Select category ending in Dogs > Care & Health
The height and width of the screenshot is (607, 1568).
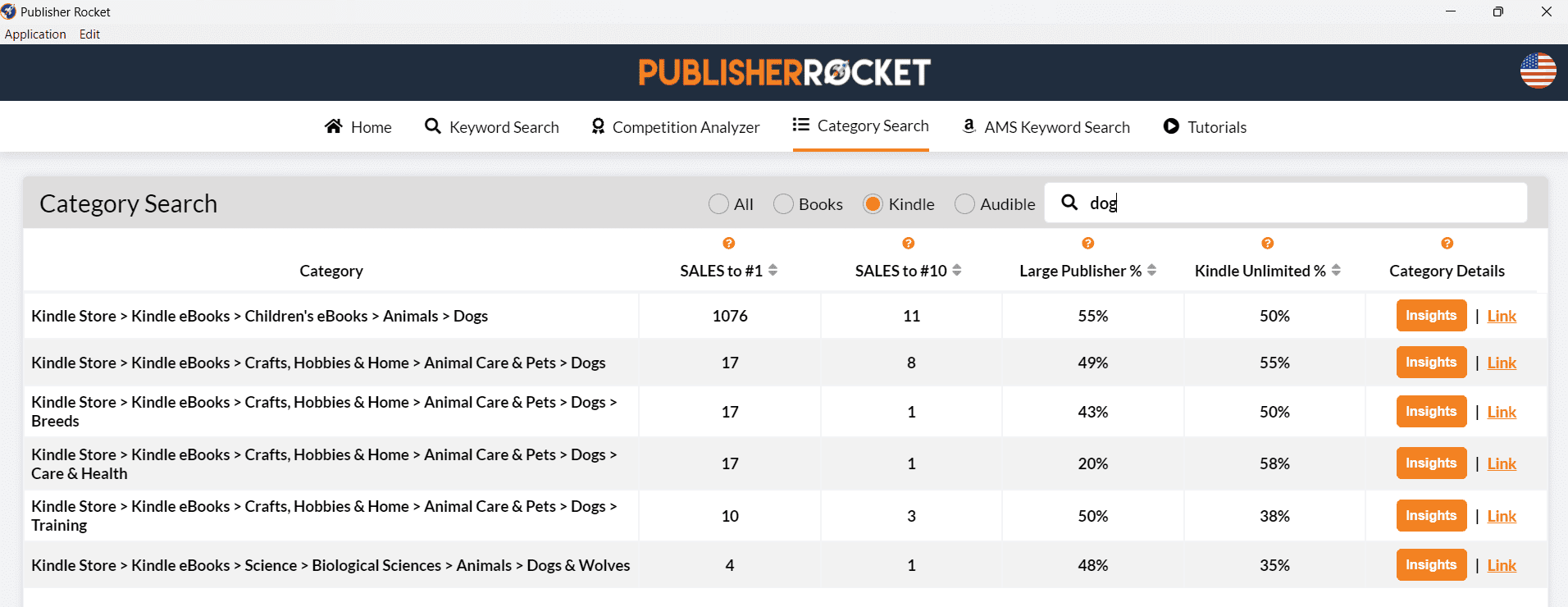click(x=324, y=463)
